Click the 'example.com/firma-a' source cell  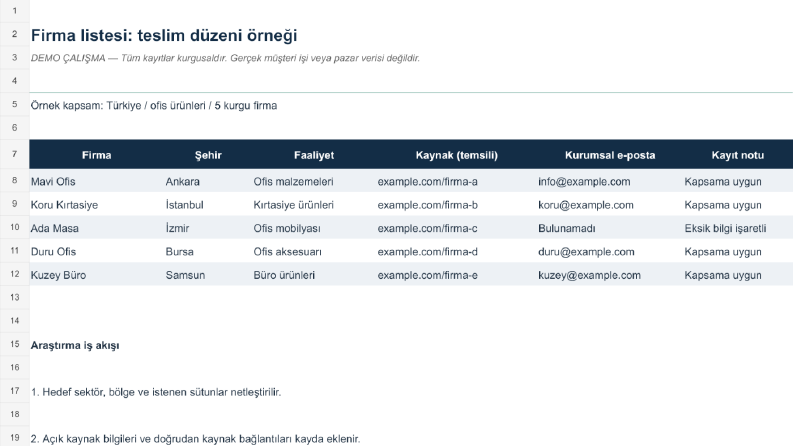[x=427, y=182]
